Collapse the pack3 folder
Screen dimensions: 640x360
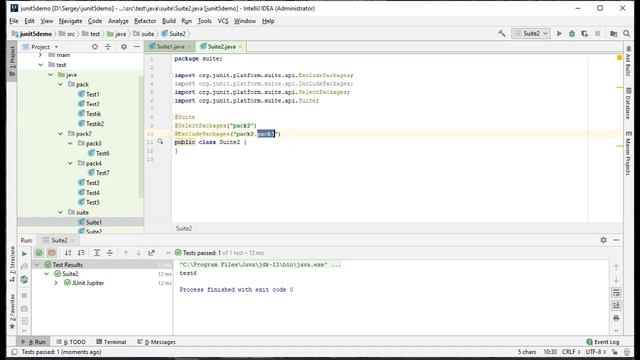(70, 144)
